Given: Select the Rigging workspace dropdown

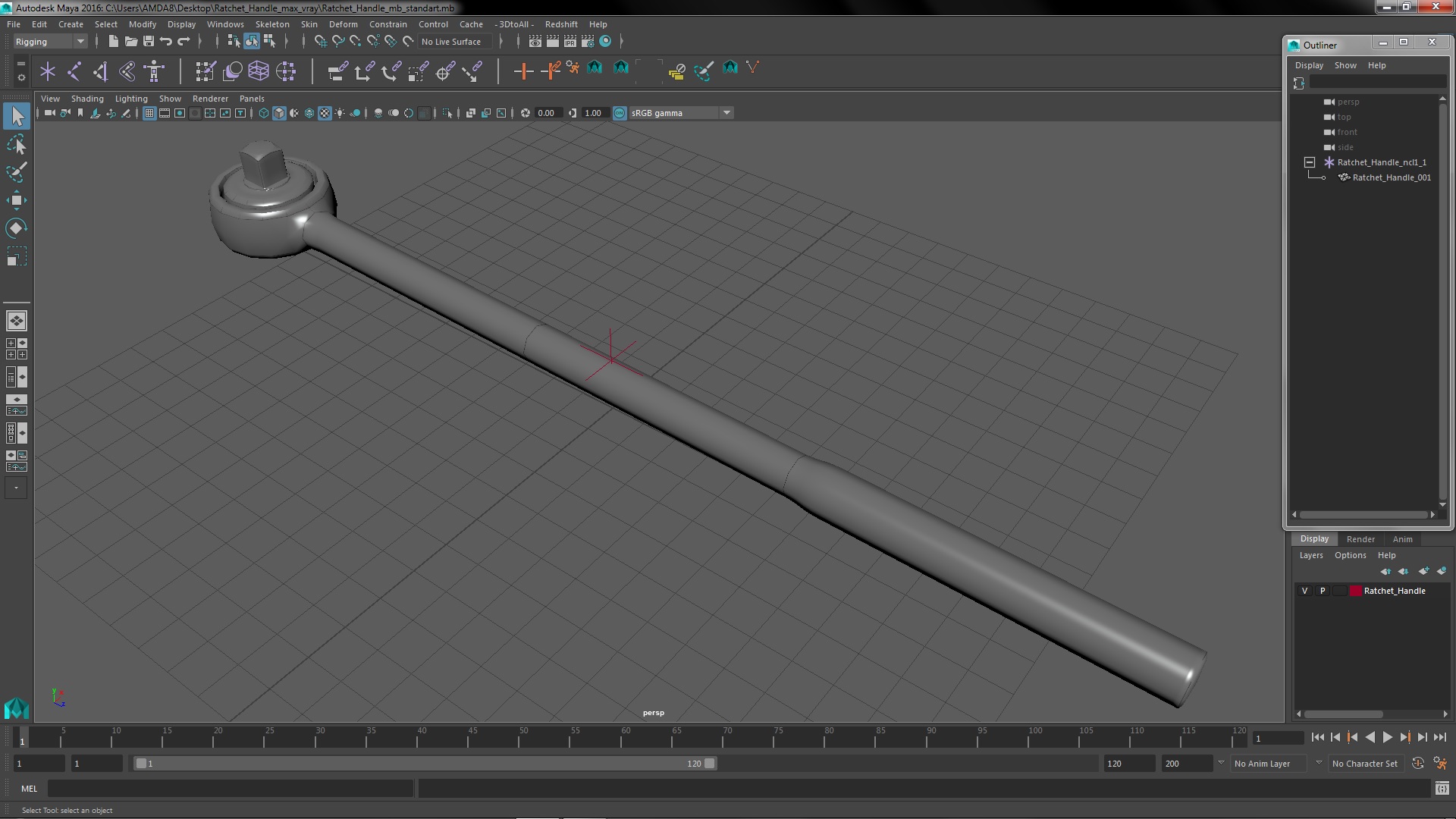Looking at the screenshot, I should coord(47,41).
